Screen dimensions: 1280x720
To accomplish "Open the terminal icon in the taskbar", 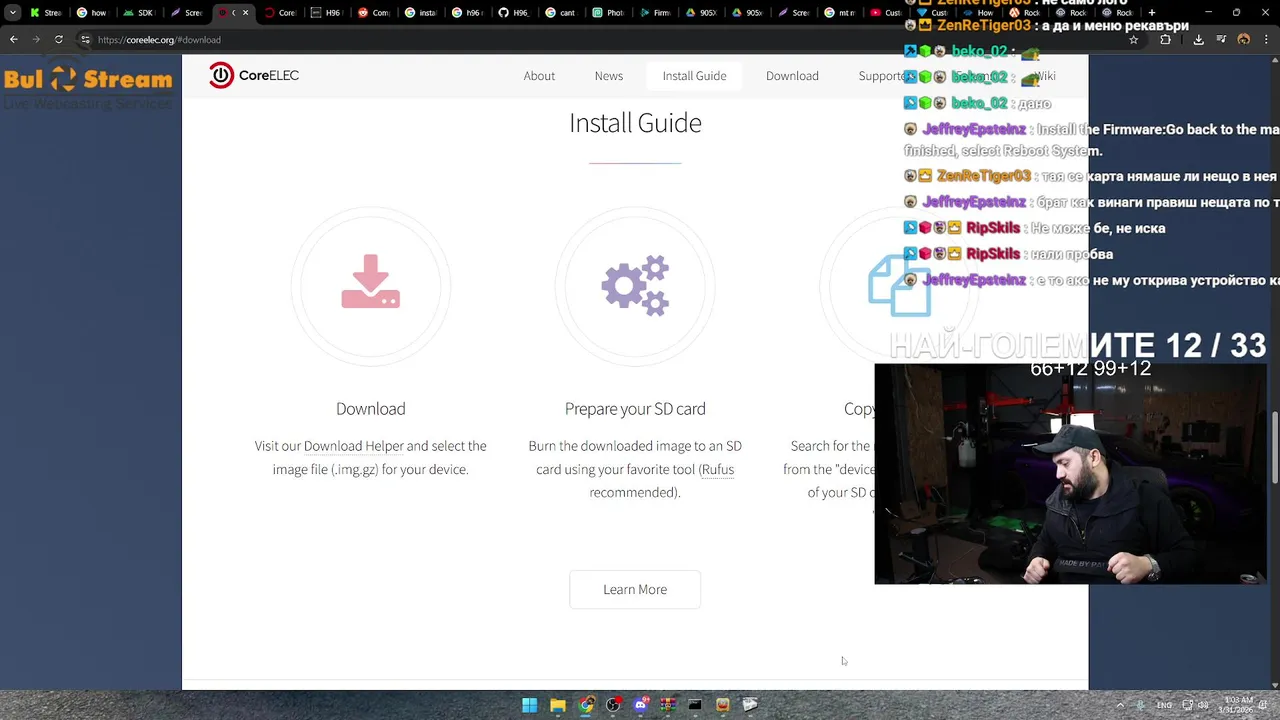I will tap(695, 705).
